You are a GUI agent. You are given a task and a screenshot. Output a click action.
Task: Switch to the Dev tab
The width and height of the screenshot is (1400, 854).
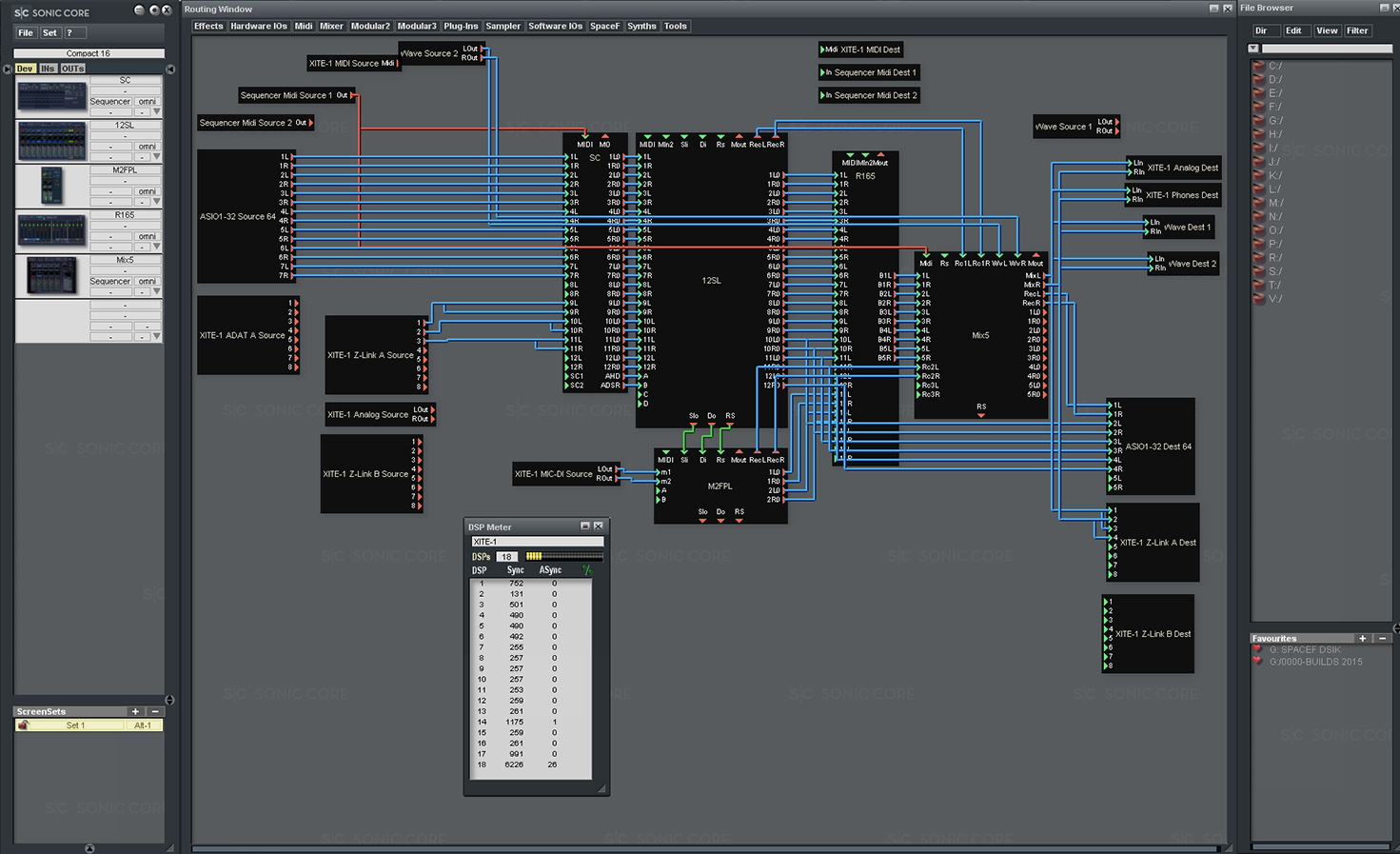(25, 69)
